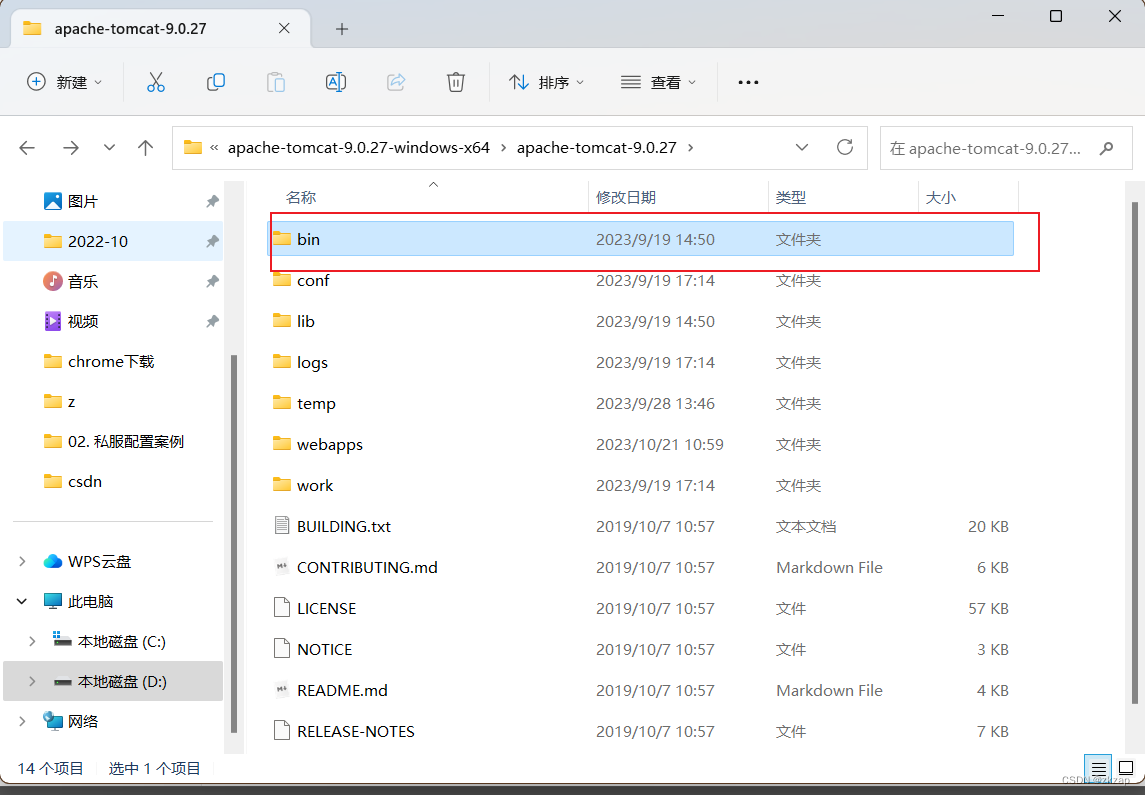The height and width of the screenshot is (795, 1145).
Task: Select the RELEASE-NOTES file row
Action: click(642, 731)
